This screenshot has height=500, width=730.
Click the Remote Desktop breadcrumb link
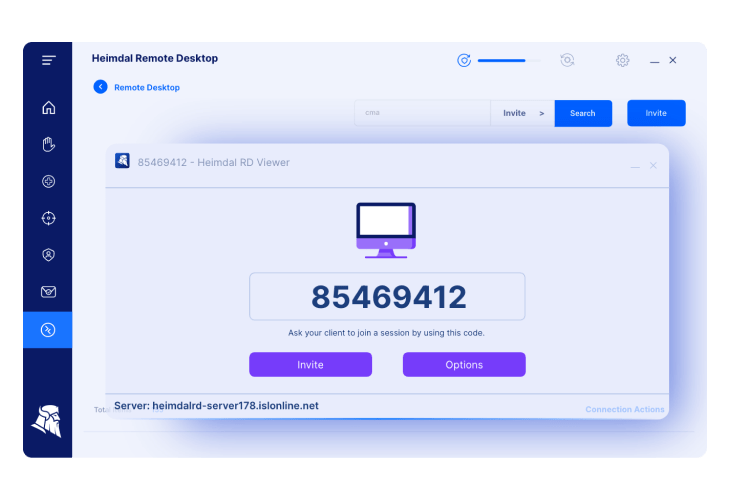[x=147, y=88]
